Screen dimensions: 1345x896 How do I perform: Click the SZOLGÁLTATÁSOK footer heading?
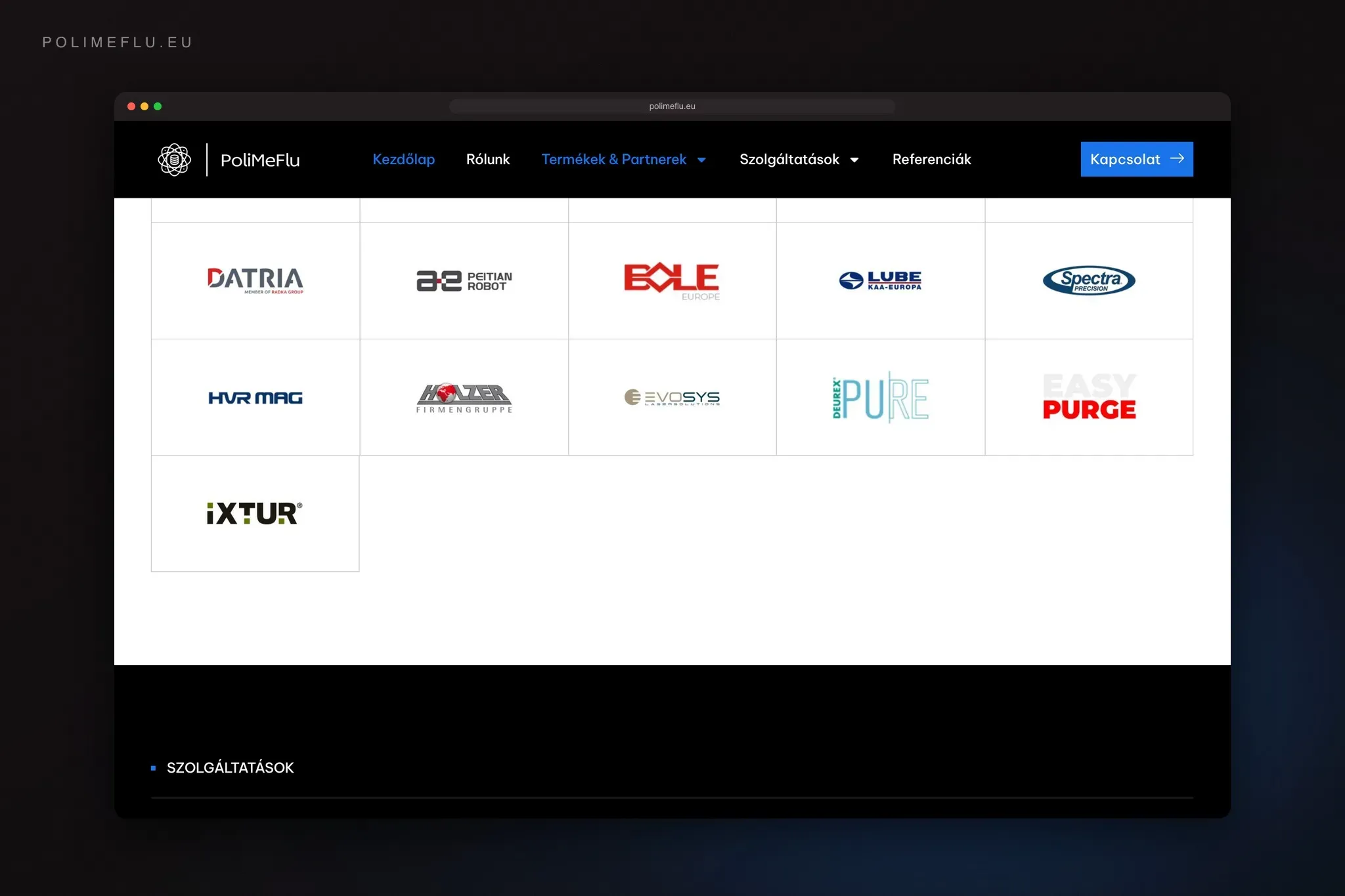tap(230, 767)
